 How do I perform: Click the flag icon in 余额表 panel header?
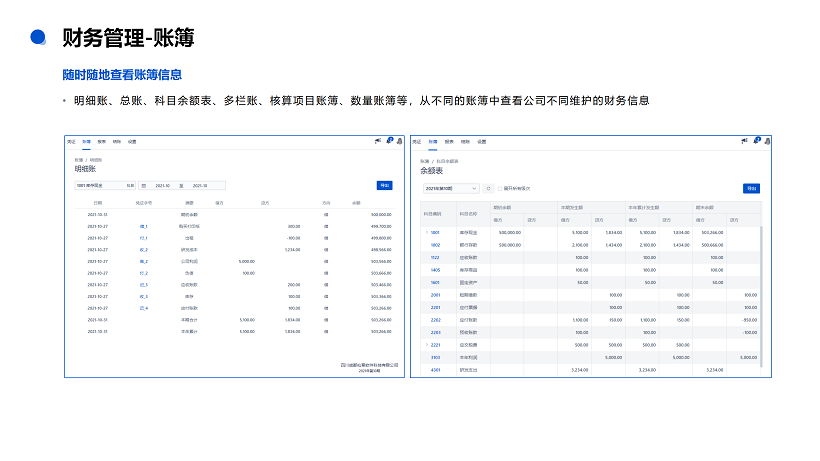tap(744, 141)
